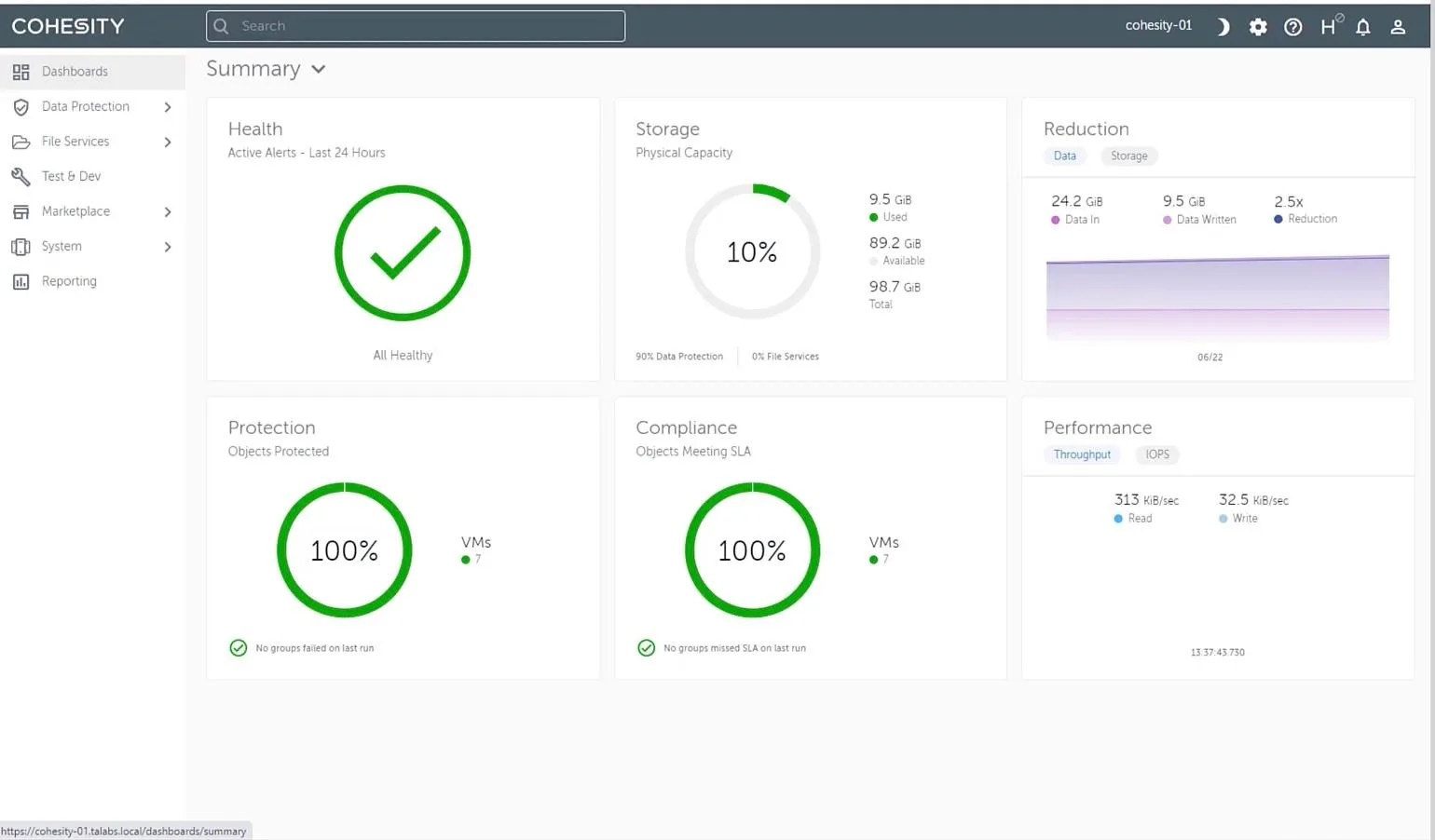1435x840 pixels.
Task: Click No groups failed on last run
Action: coord(314,648)
